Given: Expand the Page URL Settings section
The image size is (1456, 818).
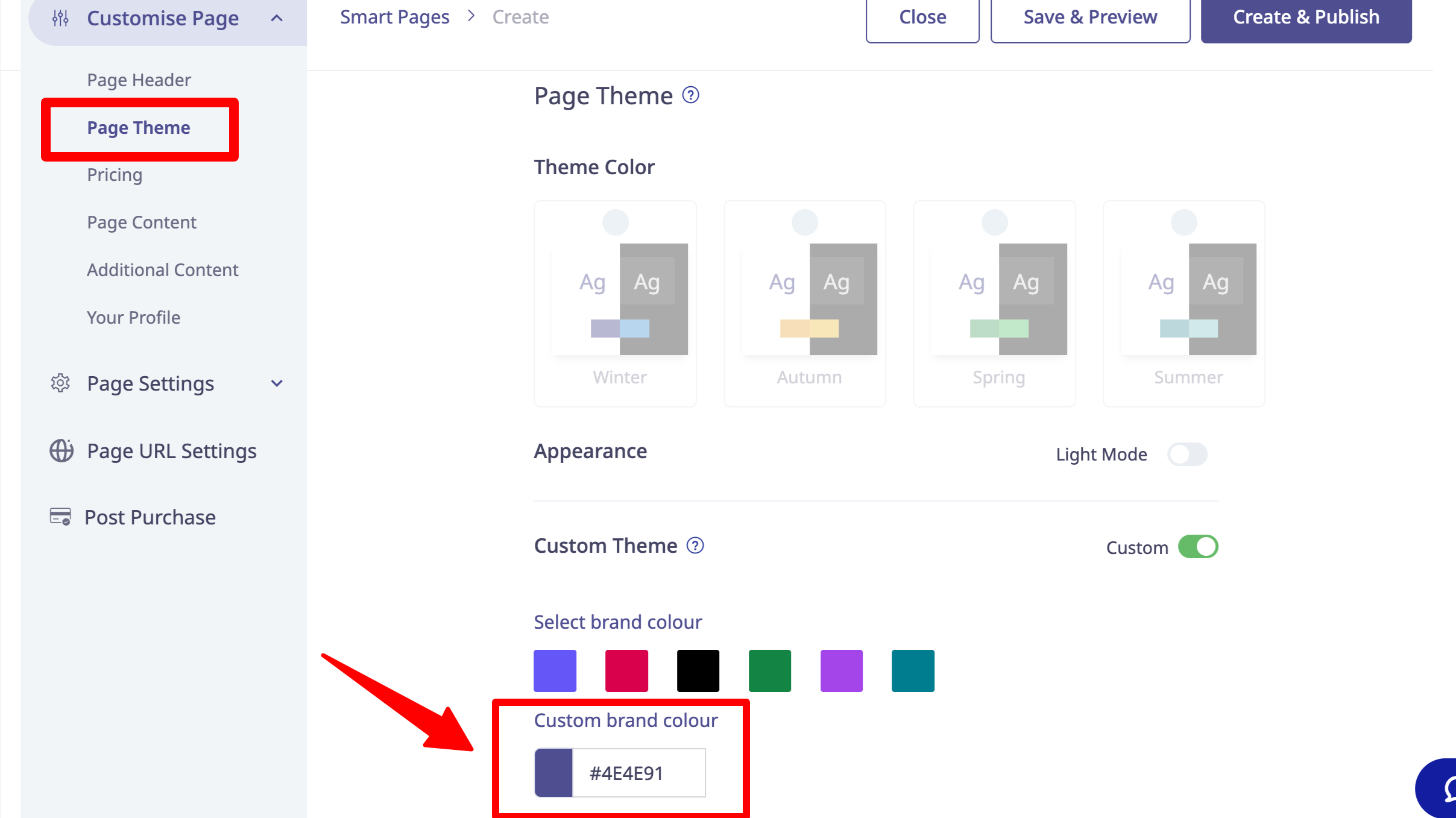Looking at the screenshot, I should point(171,451).
